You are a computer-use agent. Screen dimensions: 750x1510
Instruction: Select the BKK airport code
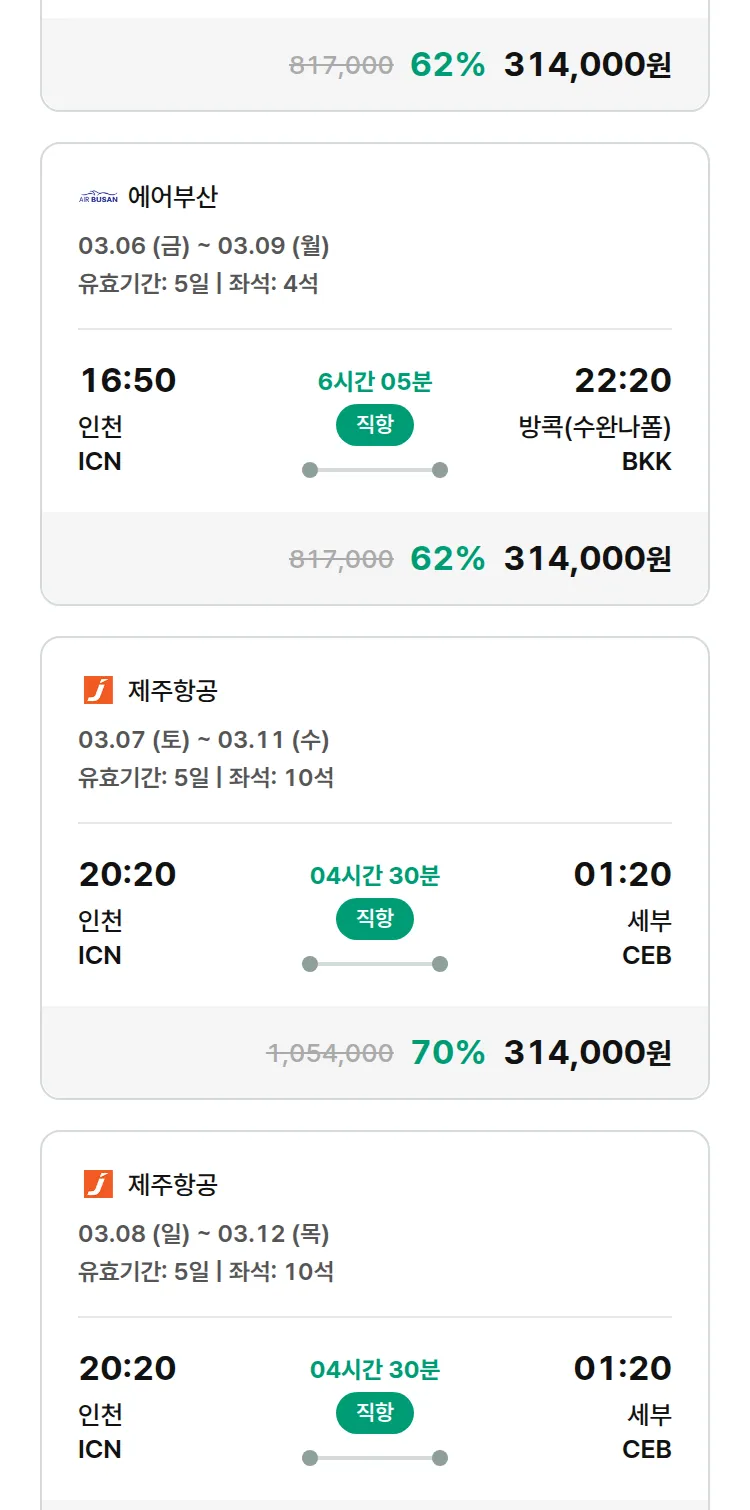646,461
